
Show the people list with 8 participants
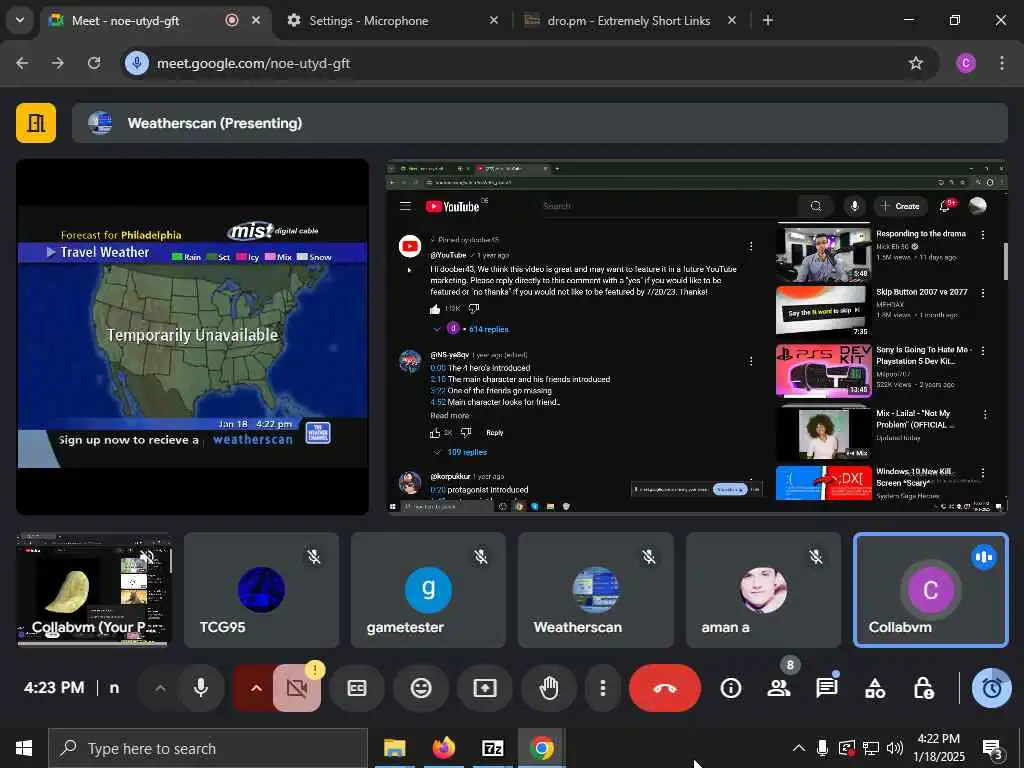778,688
